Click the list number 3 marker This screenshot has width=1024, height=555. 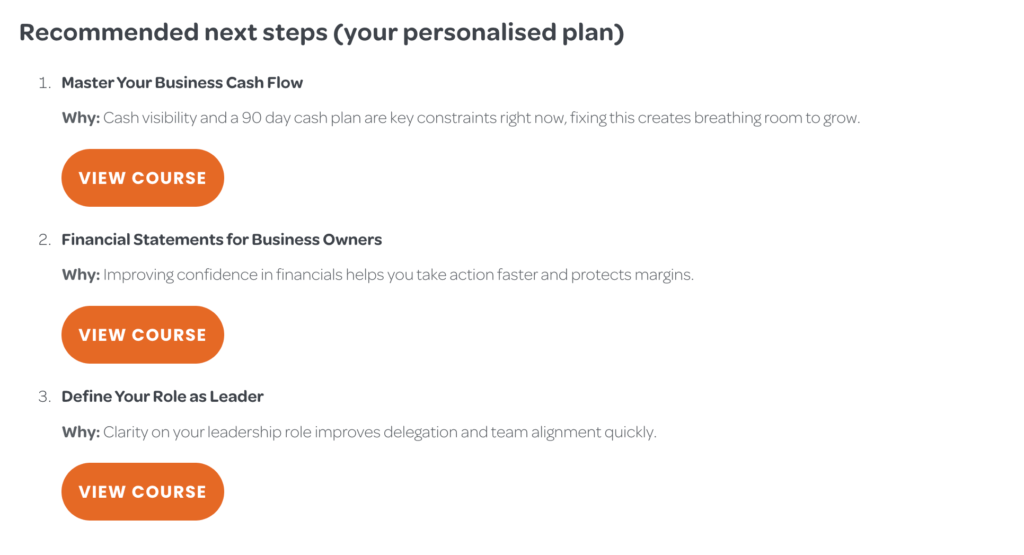[44, 396]
